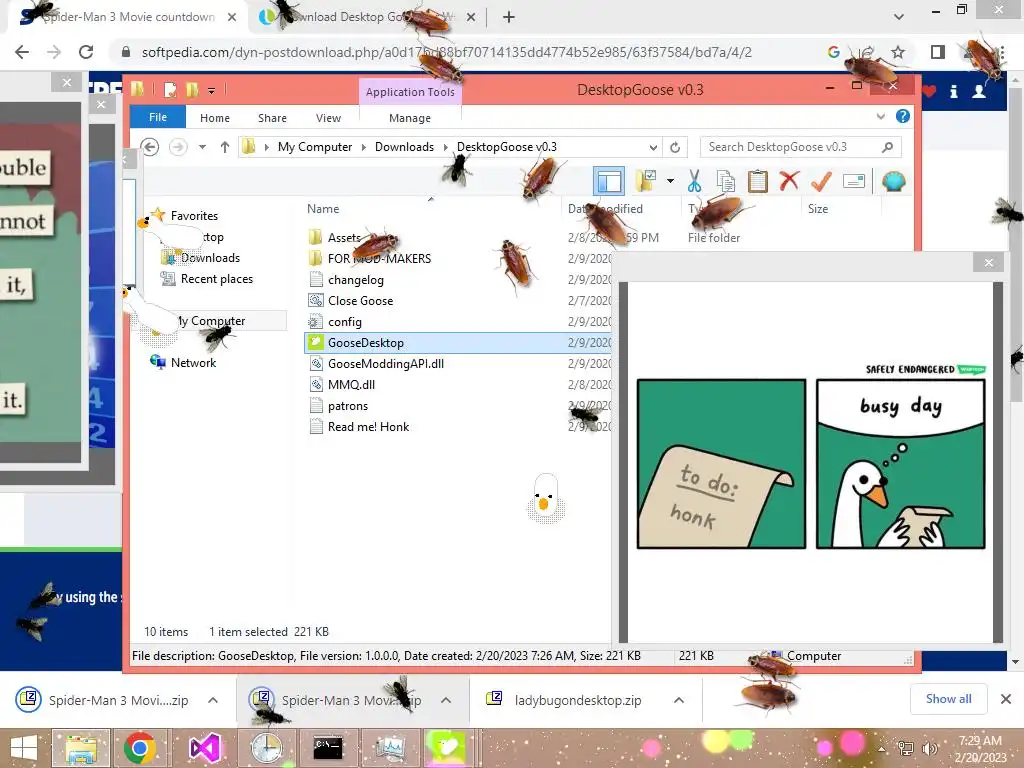Click the Chrome back arrow button
The height and width of the screenshot is (768, 1024).
point(22,52)
